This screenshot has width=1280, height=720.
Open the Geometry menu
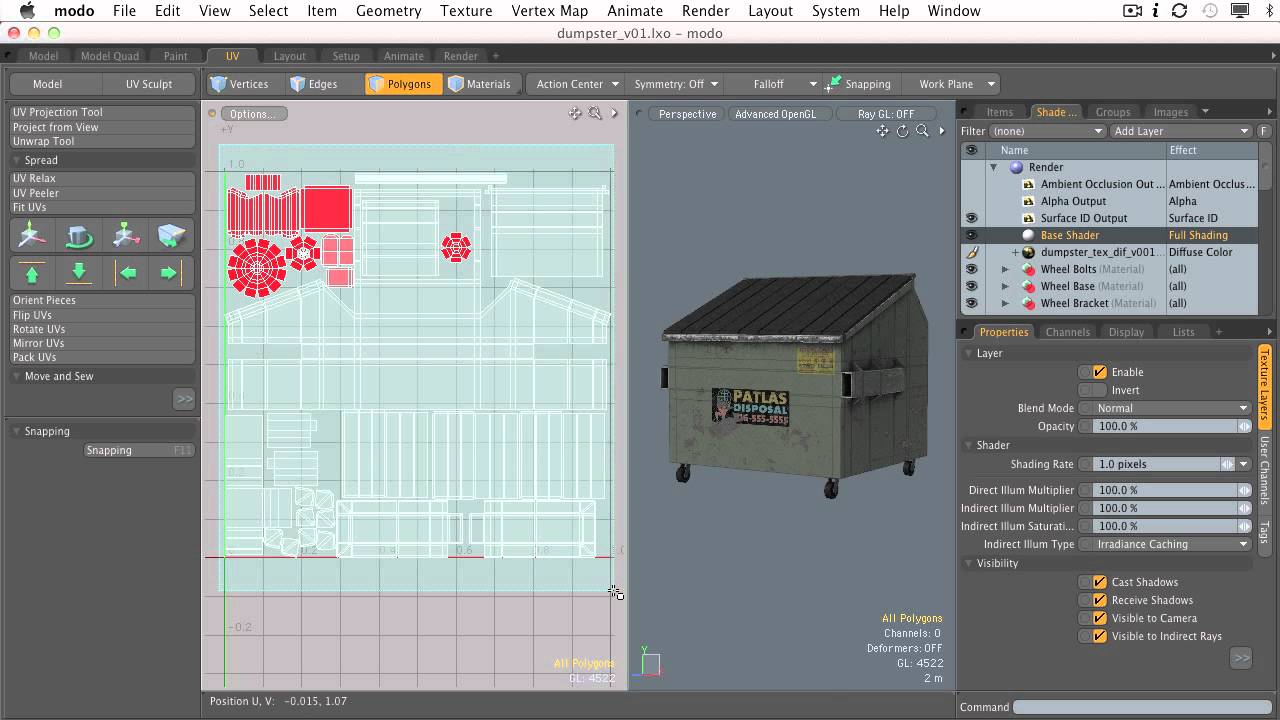[388, 11]
